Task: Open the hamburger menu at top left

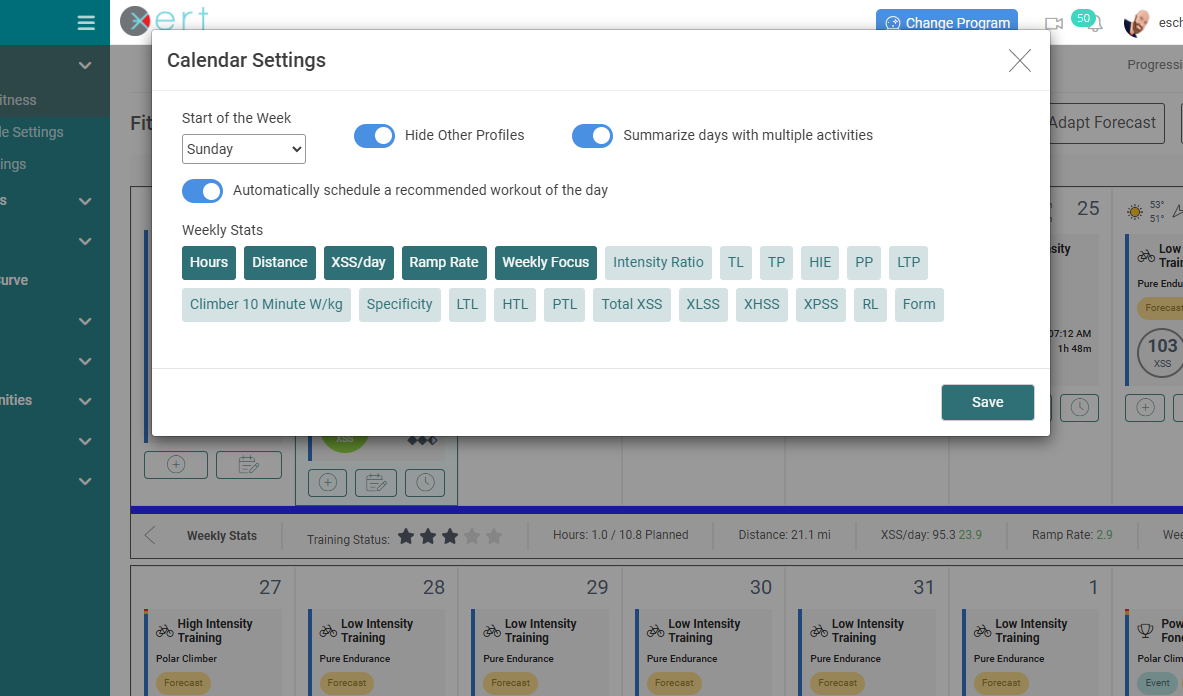Action: coord(85,22)
